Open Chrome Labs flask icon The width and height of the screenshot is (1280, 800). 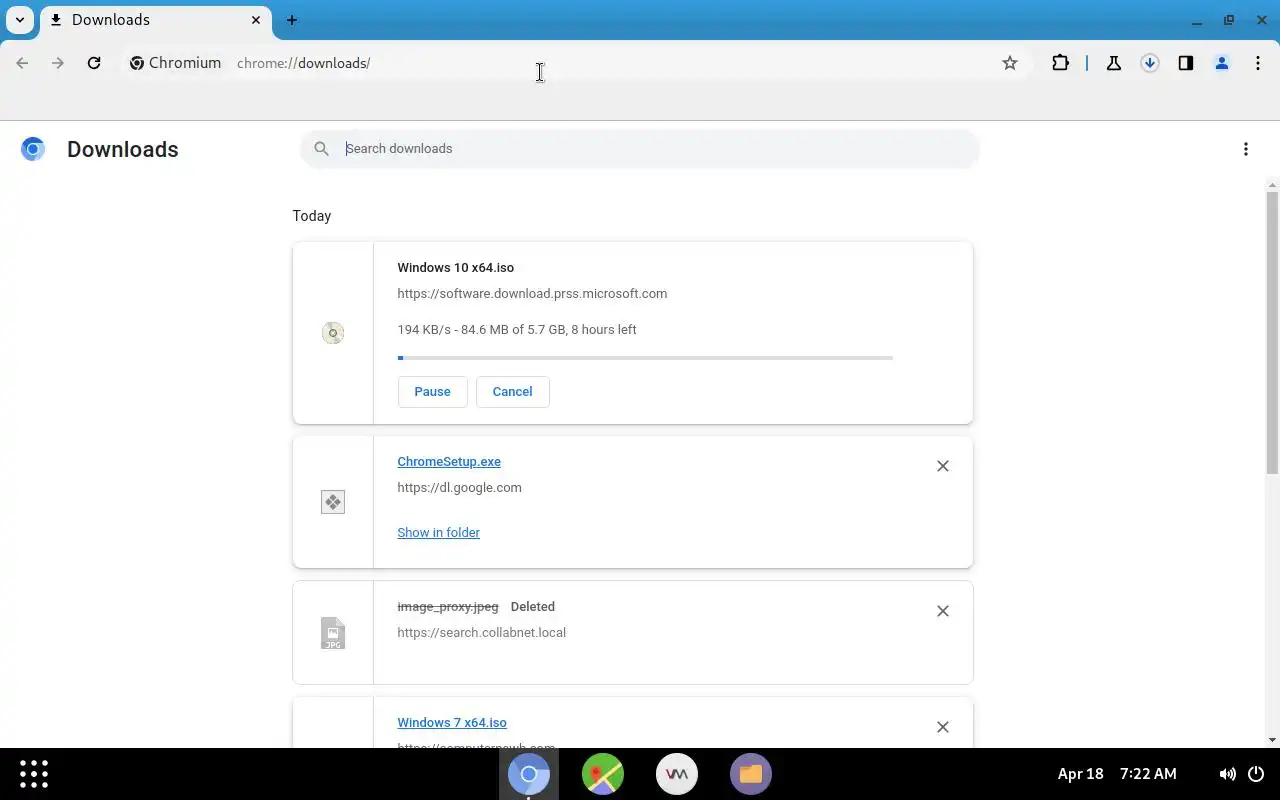(x=1114, y=63)
